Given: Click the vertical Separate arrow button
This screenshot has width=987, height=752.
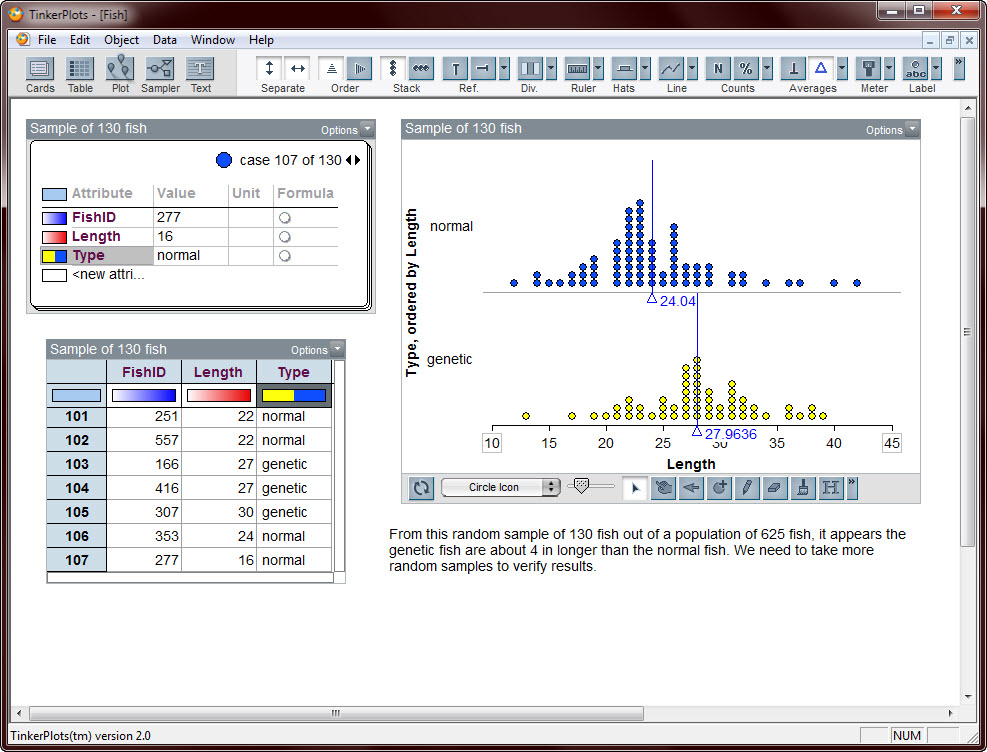Looking at the screenshot, I should pyautogui.click(x=269, y=68).
